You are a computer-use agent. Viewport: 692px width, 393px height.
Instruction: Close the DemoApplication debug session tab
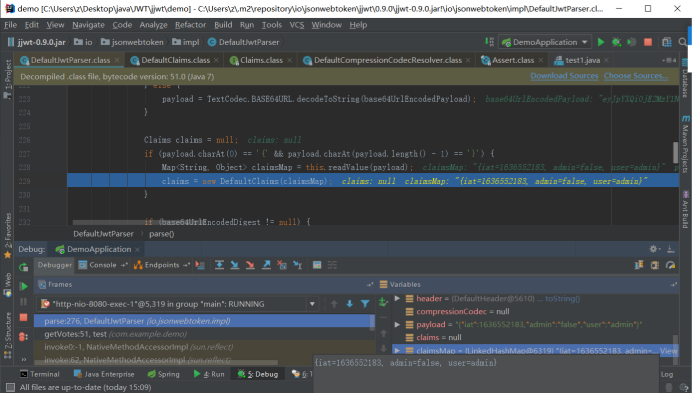click(x=137, y=249)
